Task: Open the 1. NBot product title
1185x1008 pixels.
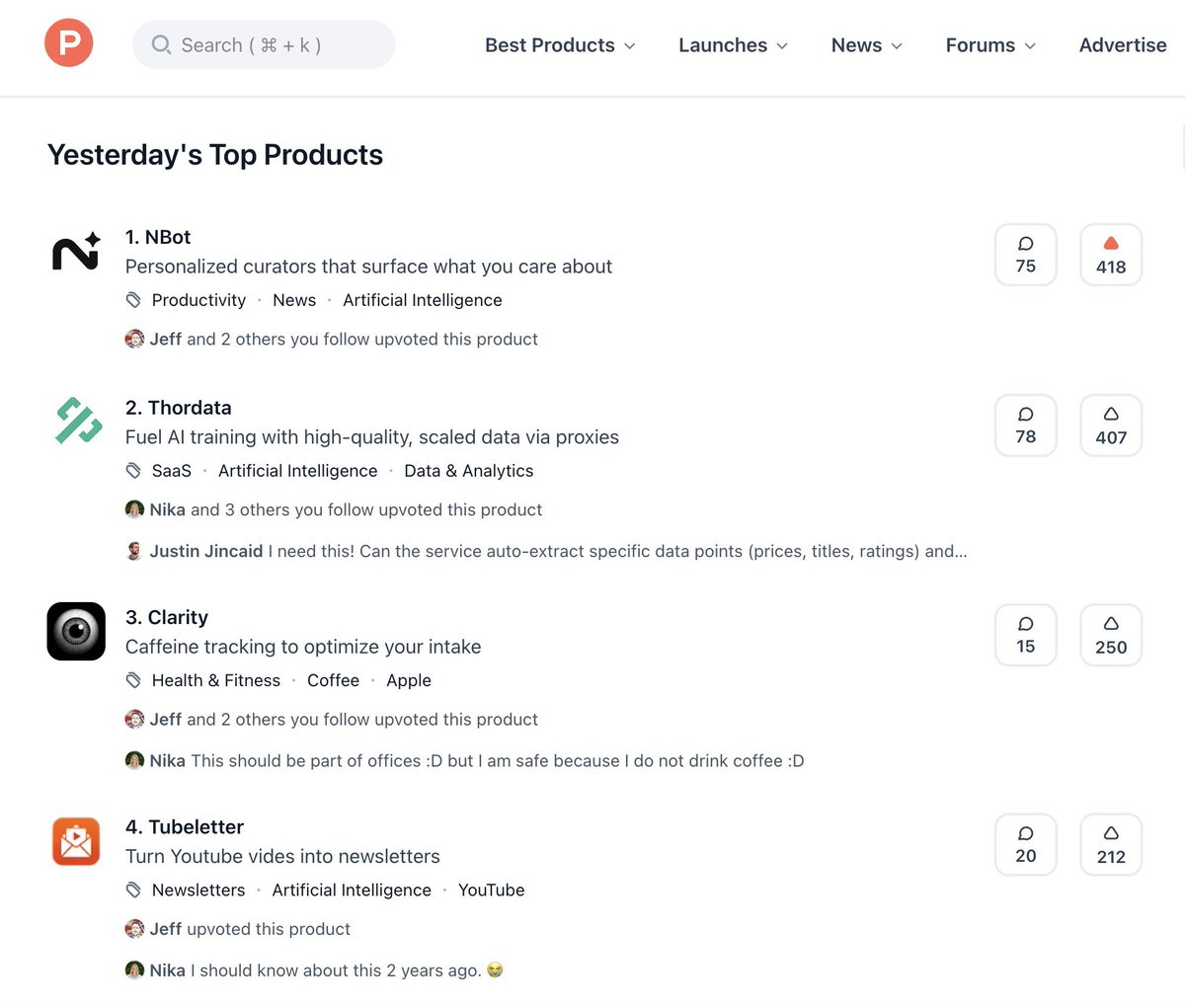Action: (158, 237)
